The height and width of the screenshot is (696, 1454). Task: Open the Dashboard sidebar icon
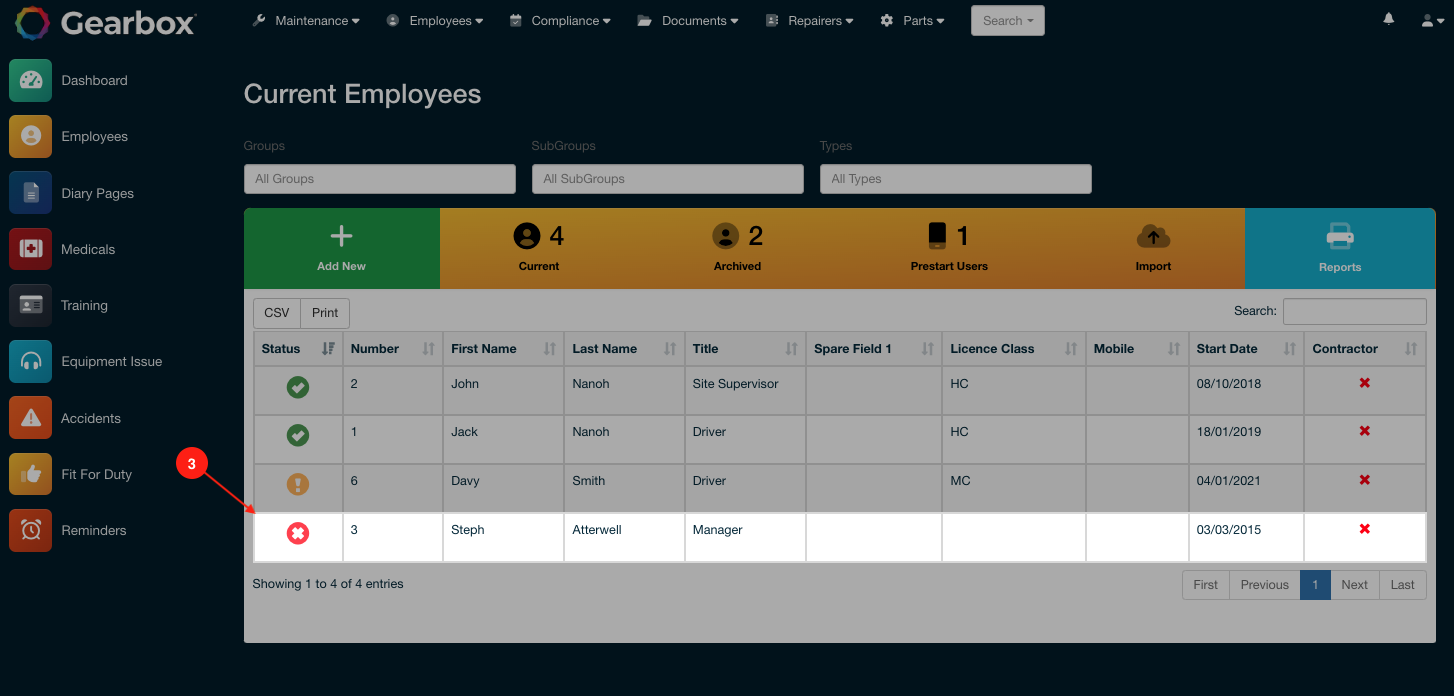point(30,81)
